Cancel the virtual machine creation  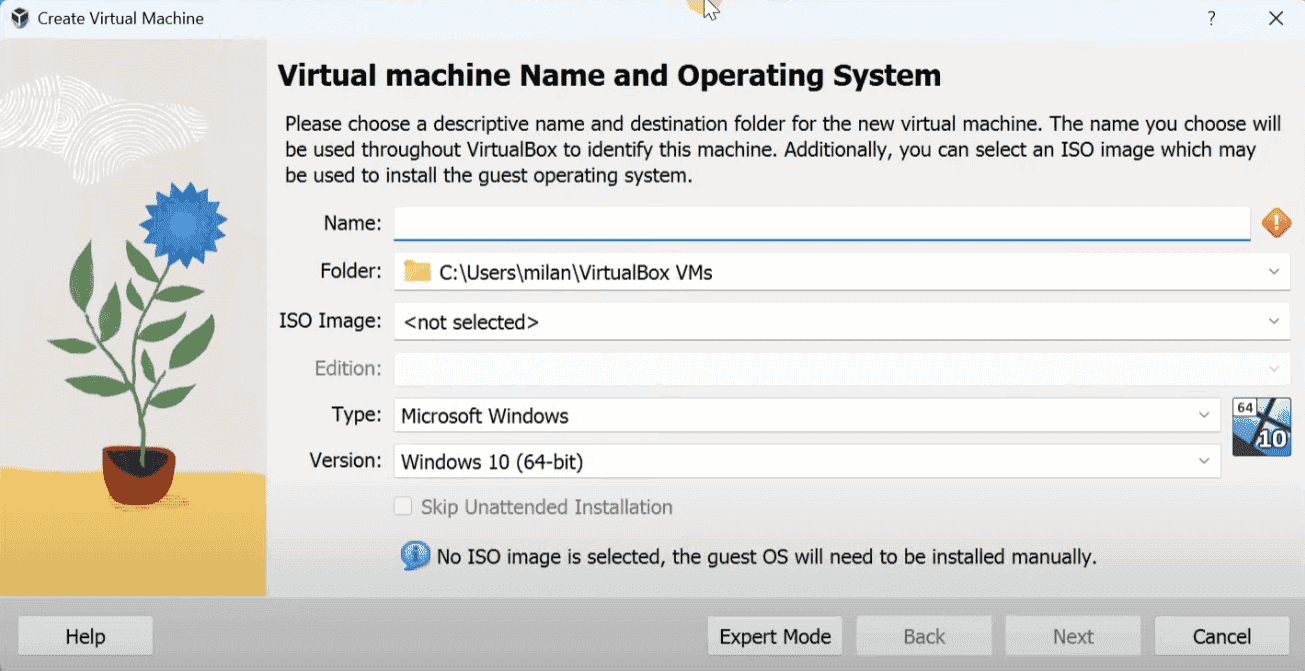(x=1221, y=636)
